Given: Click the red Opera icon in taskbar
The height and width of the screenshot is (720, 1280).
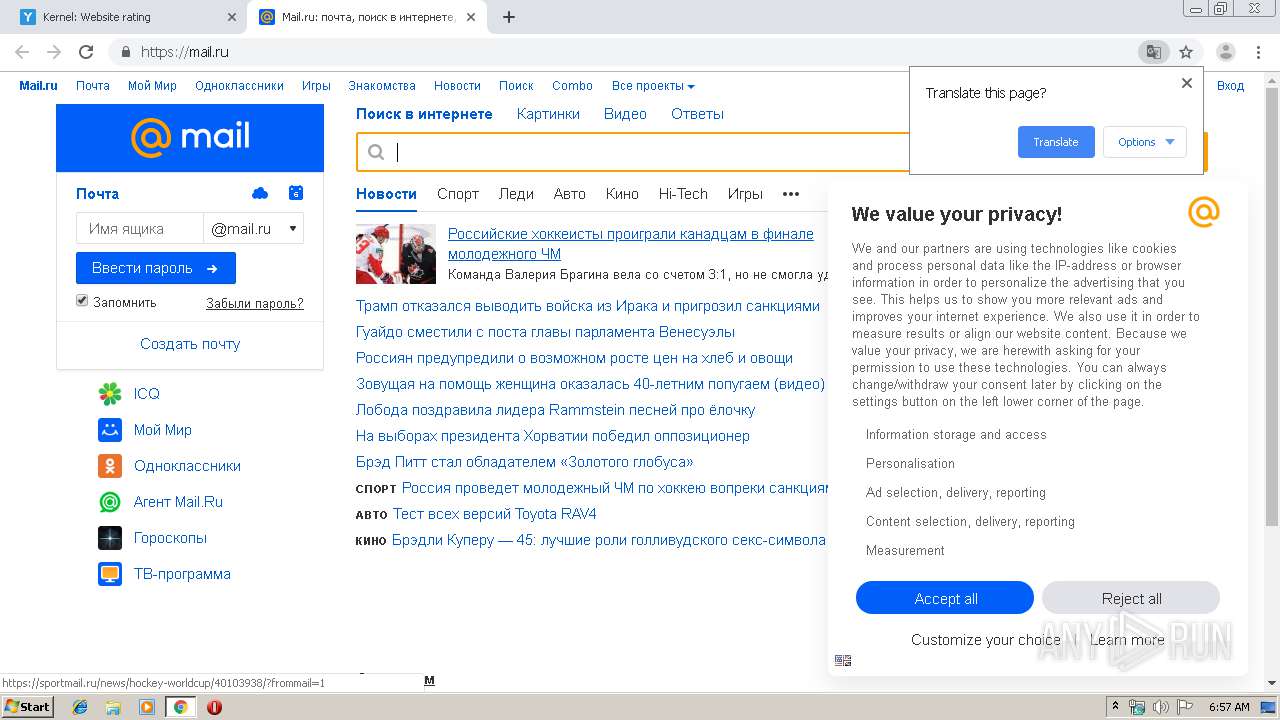Looking at the screenshot, I should (214, 707).
